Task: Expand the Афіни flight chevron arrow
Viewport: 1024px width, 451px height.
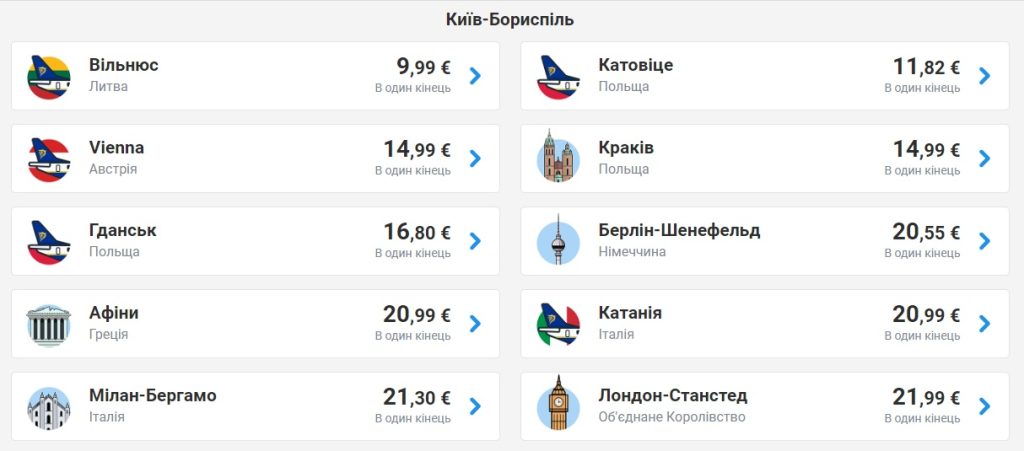Action: (x=475, y=323)
